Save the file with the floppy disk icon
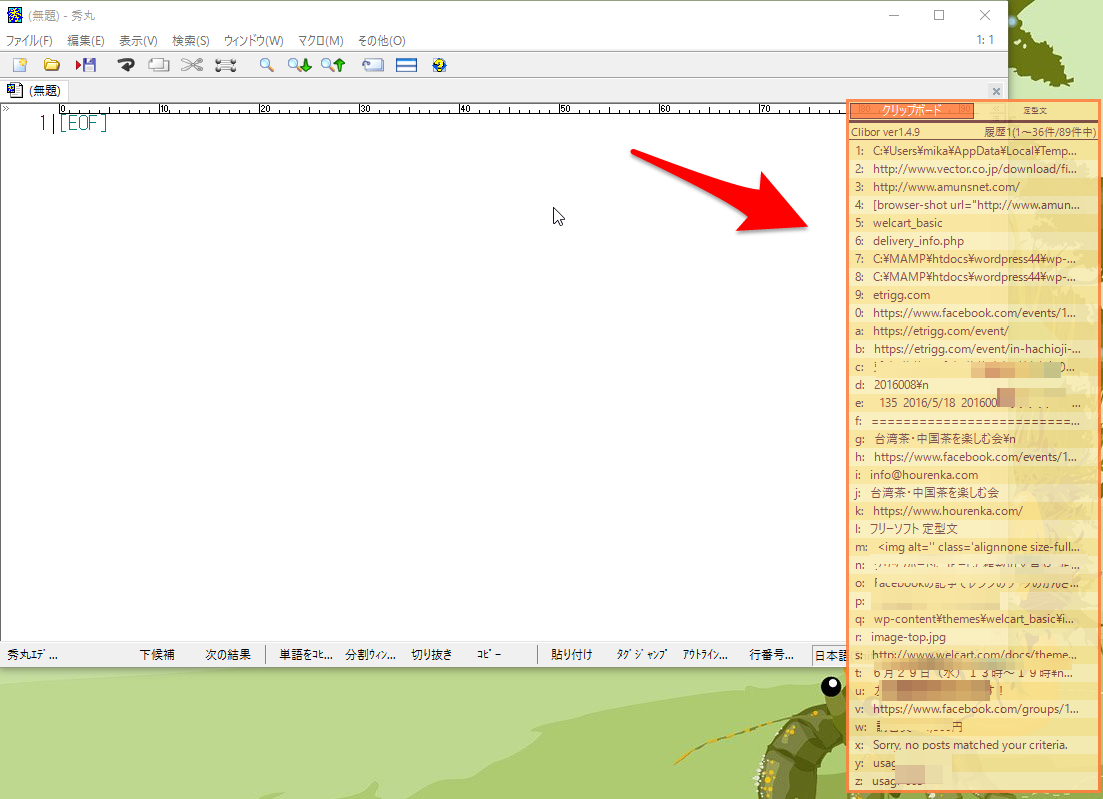Image resolution: width=1103 pixels, height=799 pixels. pos(86,65)
